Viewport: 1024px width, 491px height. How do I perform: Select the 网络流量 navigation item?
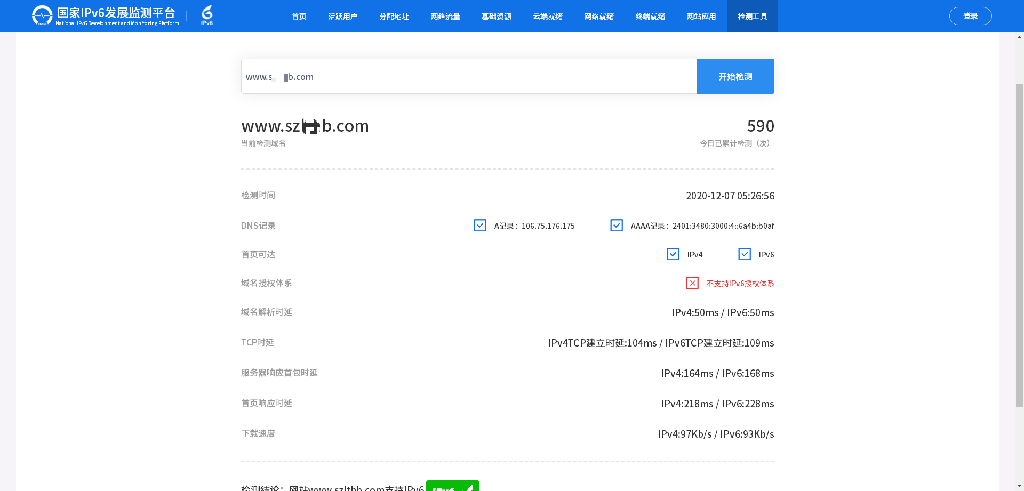click(x=444, y=17)
